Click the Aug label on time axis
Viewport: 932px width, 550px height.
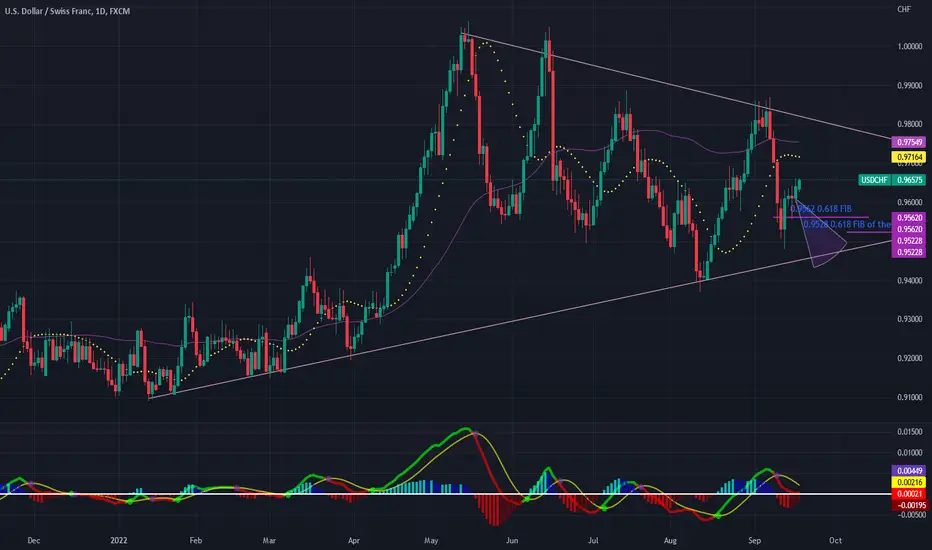tap(670, 540)
